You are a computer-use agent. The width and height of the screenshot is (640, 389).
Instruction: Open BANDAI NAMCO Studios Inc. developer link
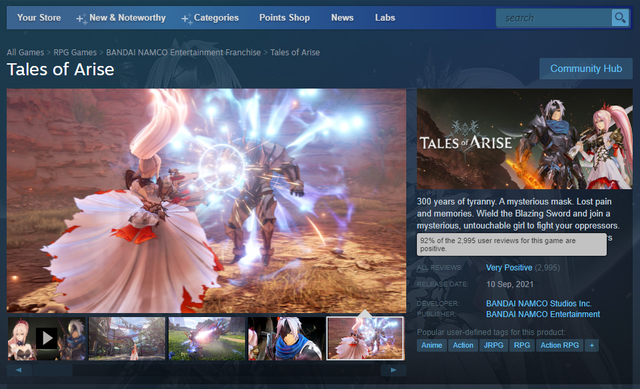[x=538, y=304]
